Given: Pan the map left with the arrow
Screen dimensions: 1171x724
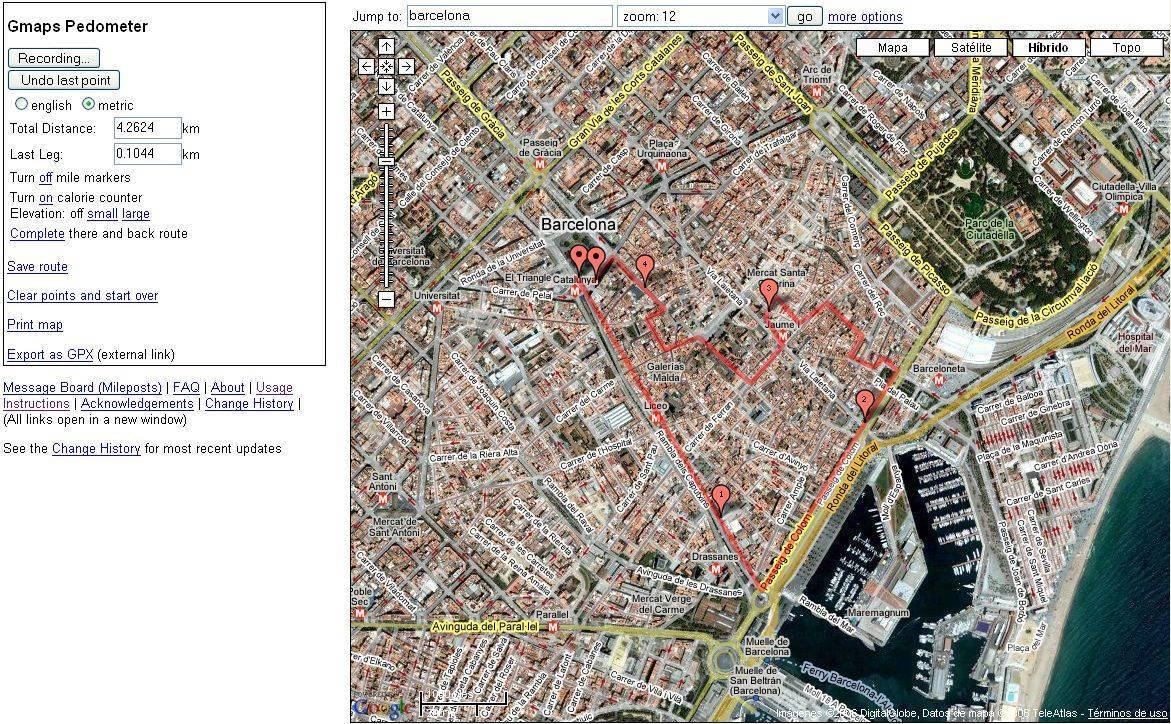Looking at the screenshot, I should click(x=367, y=66).
